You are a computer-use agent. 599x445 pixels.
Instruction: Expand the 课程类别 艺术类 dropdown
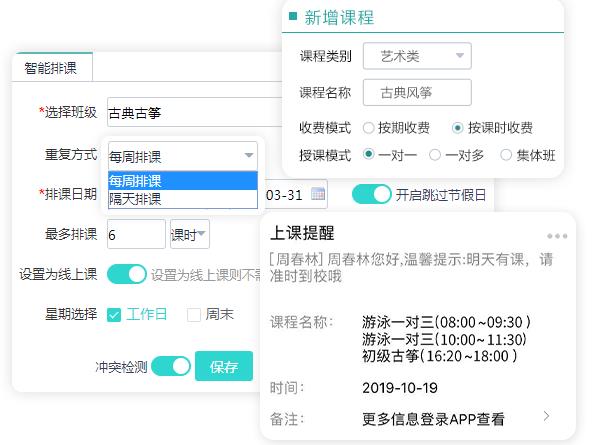[x=417, y=56]
